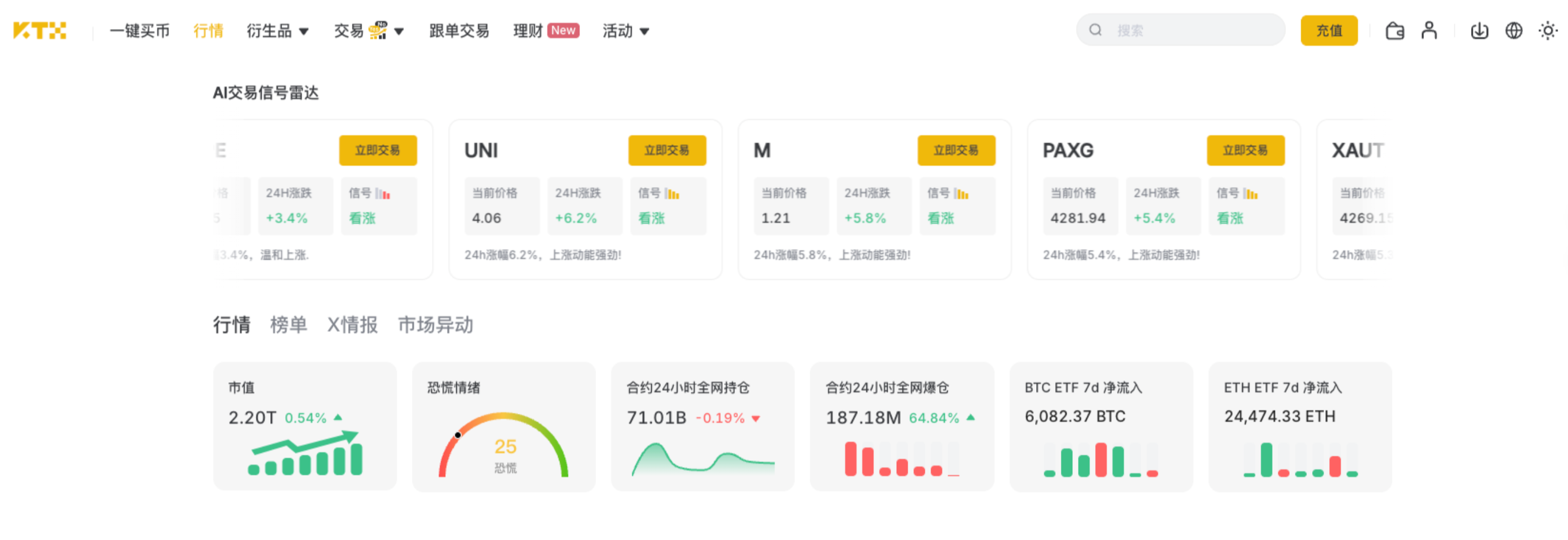Screen dimensions: 1568x540
Task: Click the 24,474.33 ETH value
Action: [1279, 417]
